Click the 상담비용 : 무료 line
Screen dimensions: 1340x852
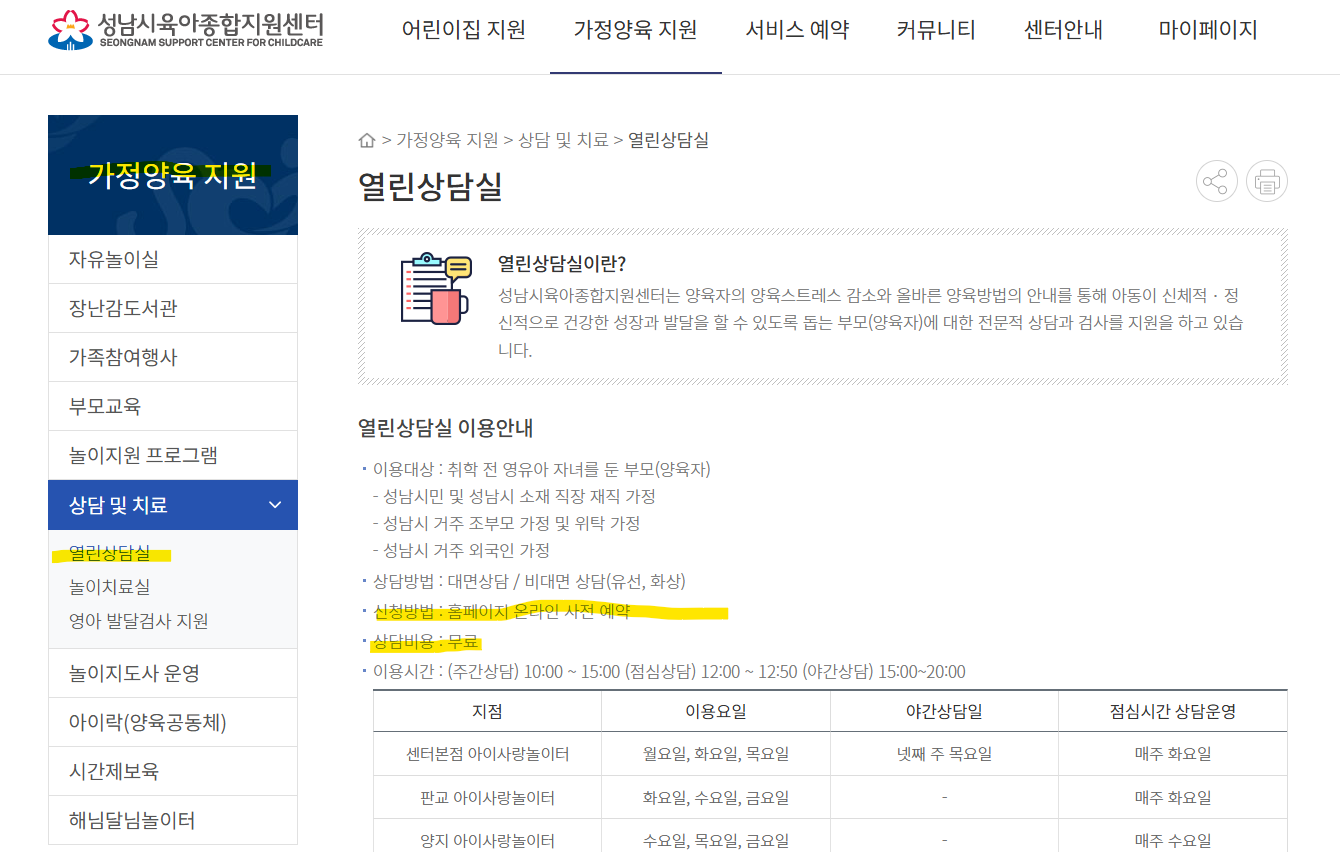pos(426,642)
